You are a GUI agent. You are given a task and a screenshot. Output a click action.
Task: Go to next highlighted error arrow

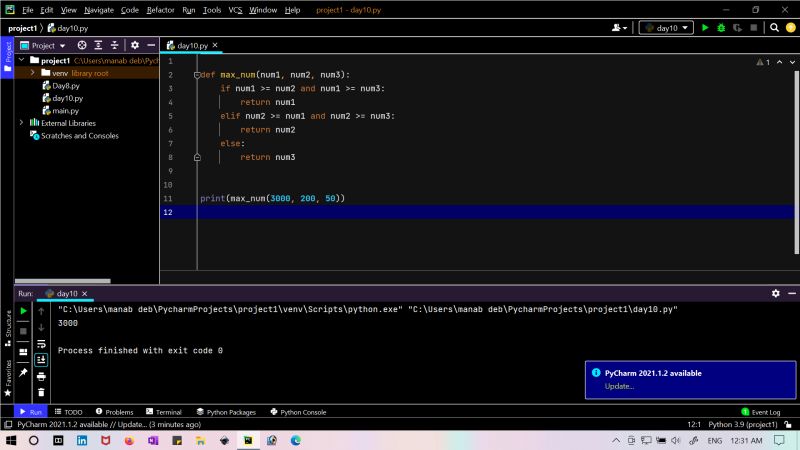792,62
